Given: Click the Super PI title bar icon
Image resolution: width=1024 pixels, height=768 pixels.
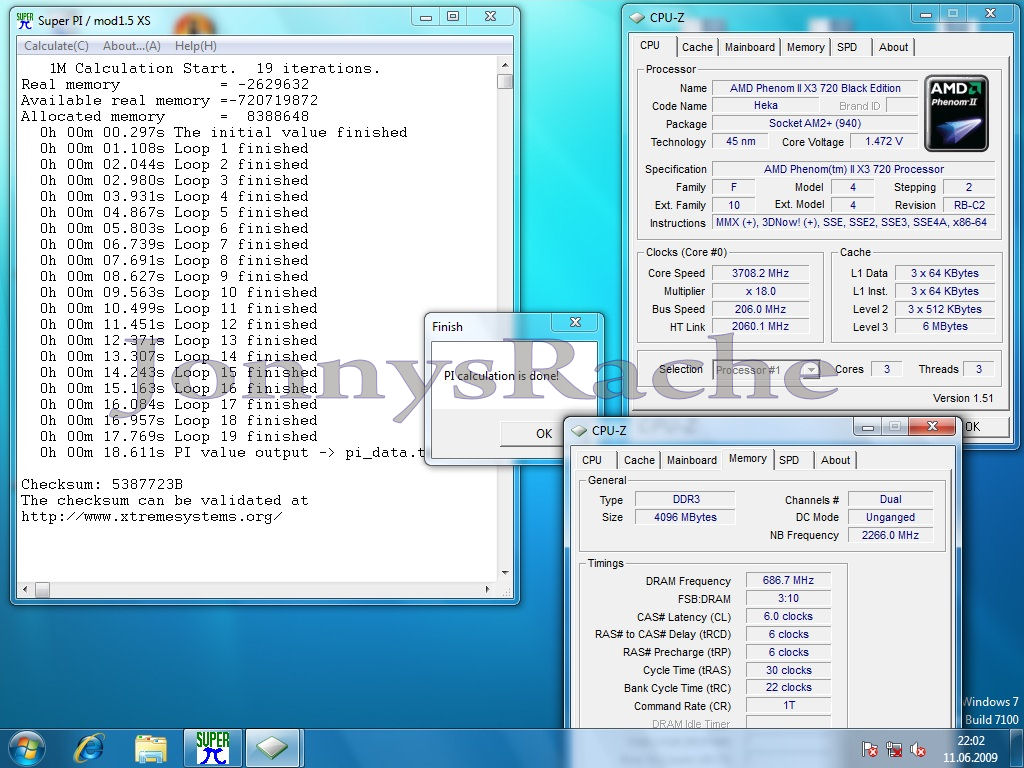Looking at the screenshot, I should coord(25,20).
